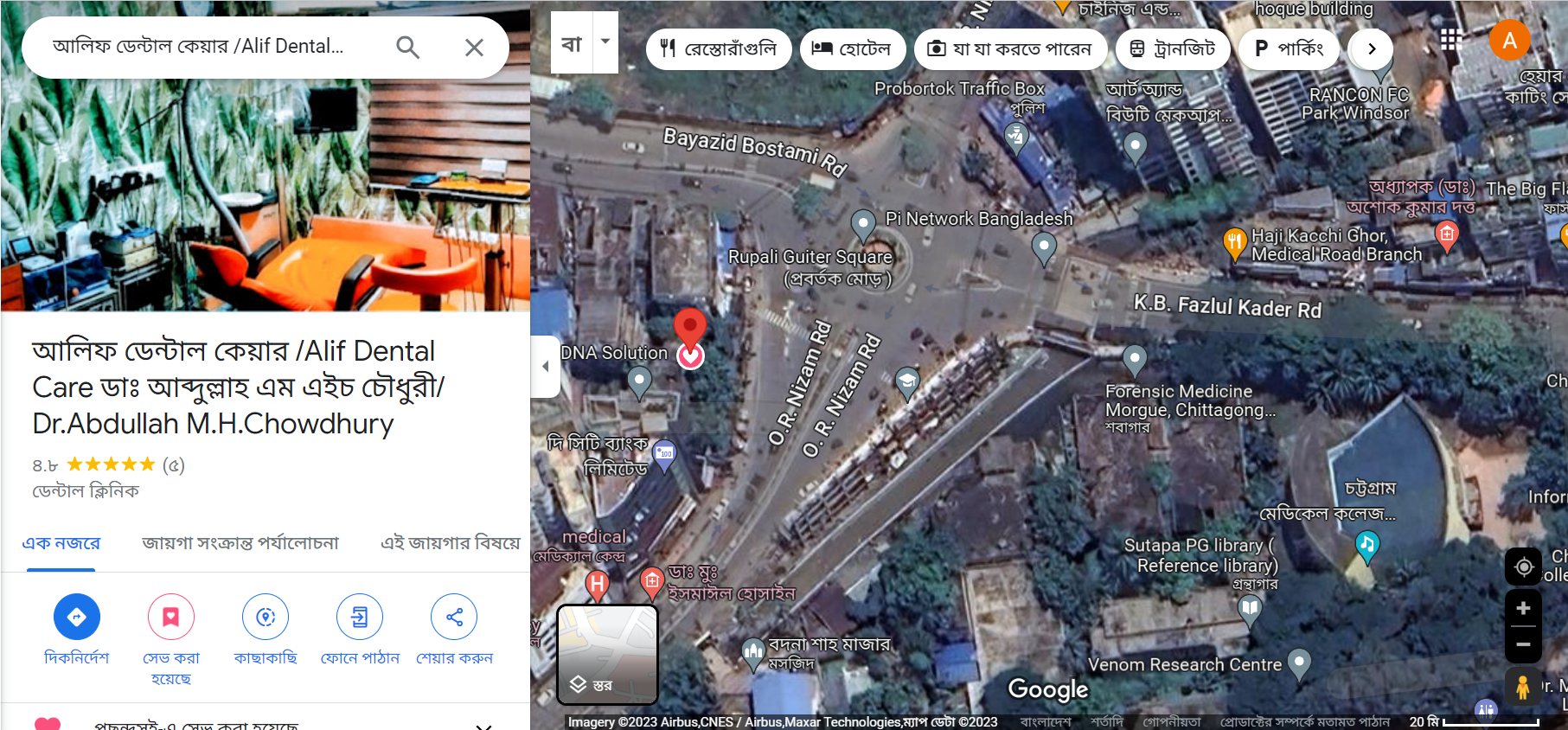This screenshot has width=1568, height=730.
Task: Click the Rupali Guiter Square marker
Action: (x=863, y=225)
